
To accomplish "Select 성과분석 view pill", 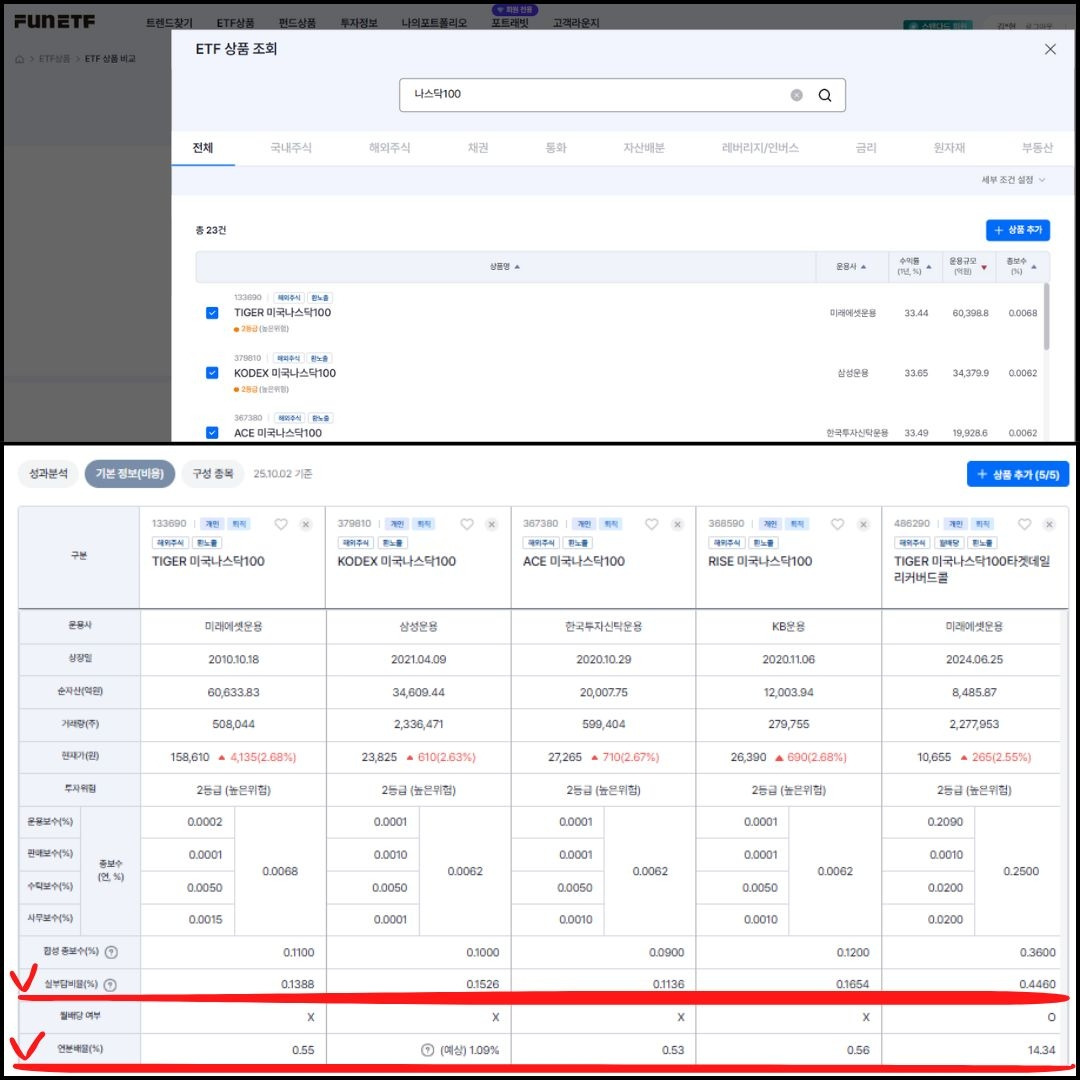I will [48, 474].
